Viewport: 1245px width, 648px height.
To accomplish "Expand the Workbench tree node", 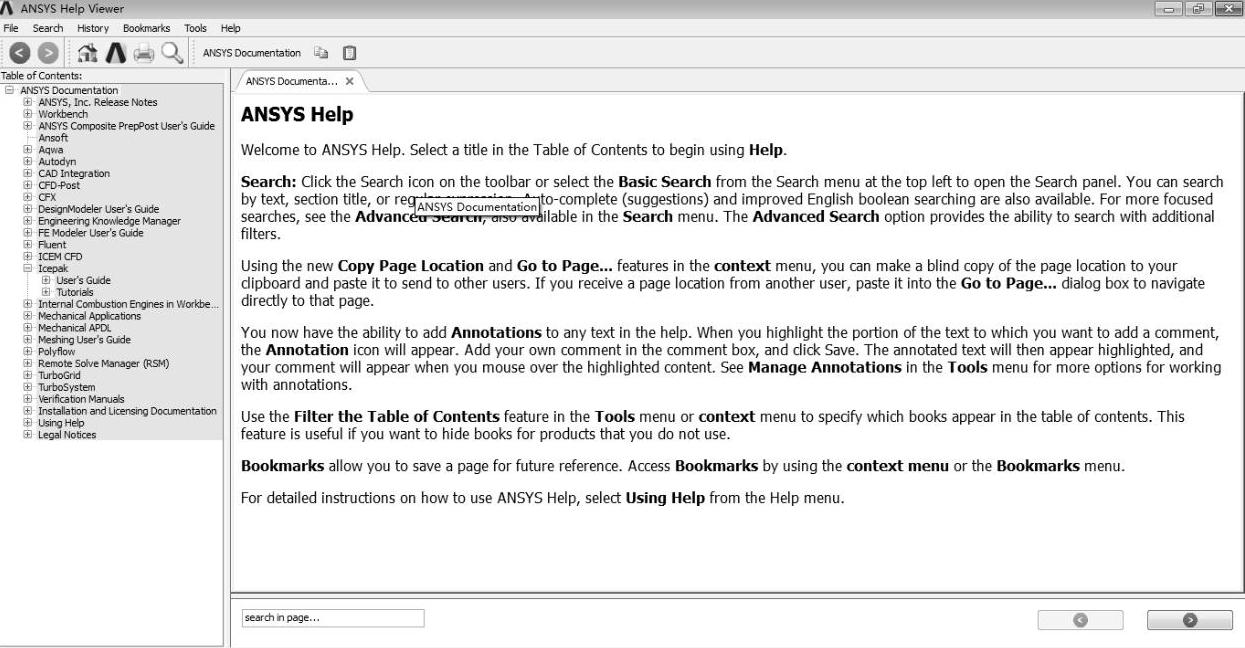I will coord(28,114).
